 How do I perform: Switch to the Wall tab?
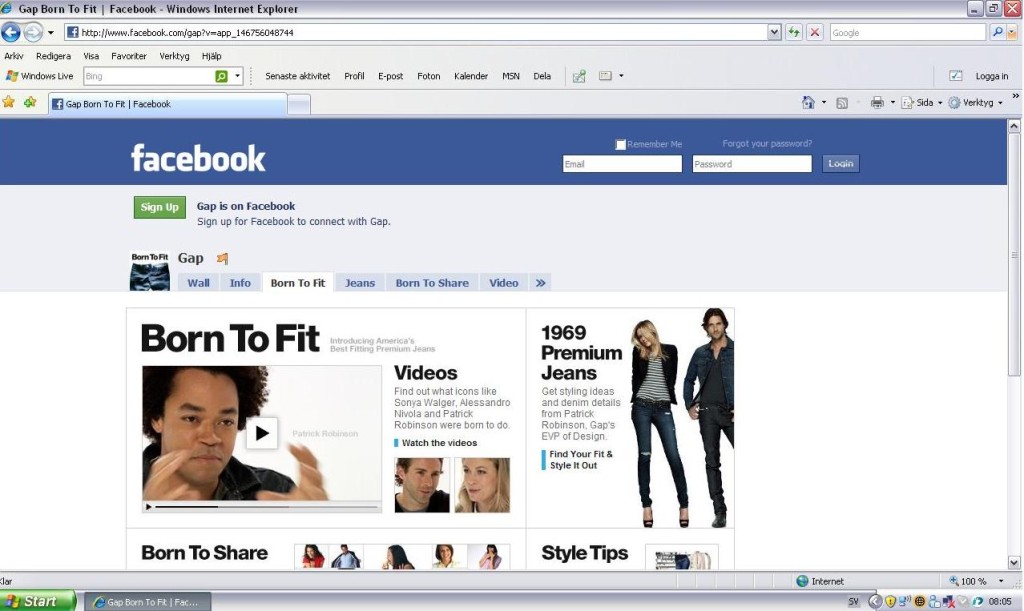coord(199,283)
